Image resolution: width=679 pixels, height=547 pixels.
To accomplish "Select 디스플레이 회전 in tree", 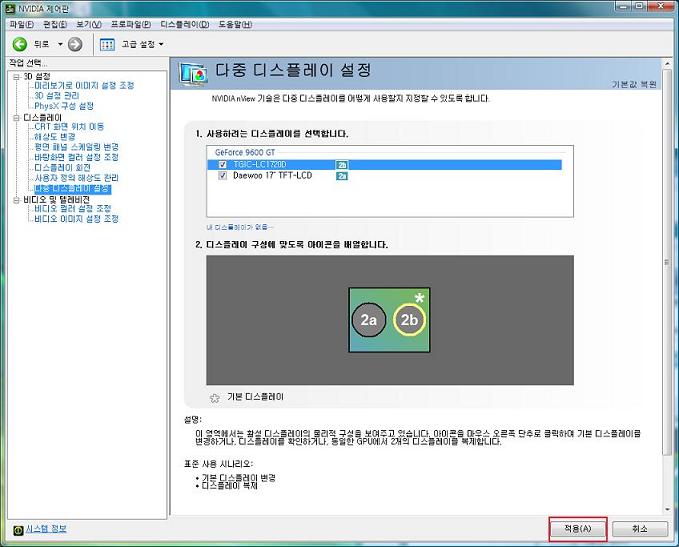I will [x=62, y=168].
